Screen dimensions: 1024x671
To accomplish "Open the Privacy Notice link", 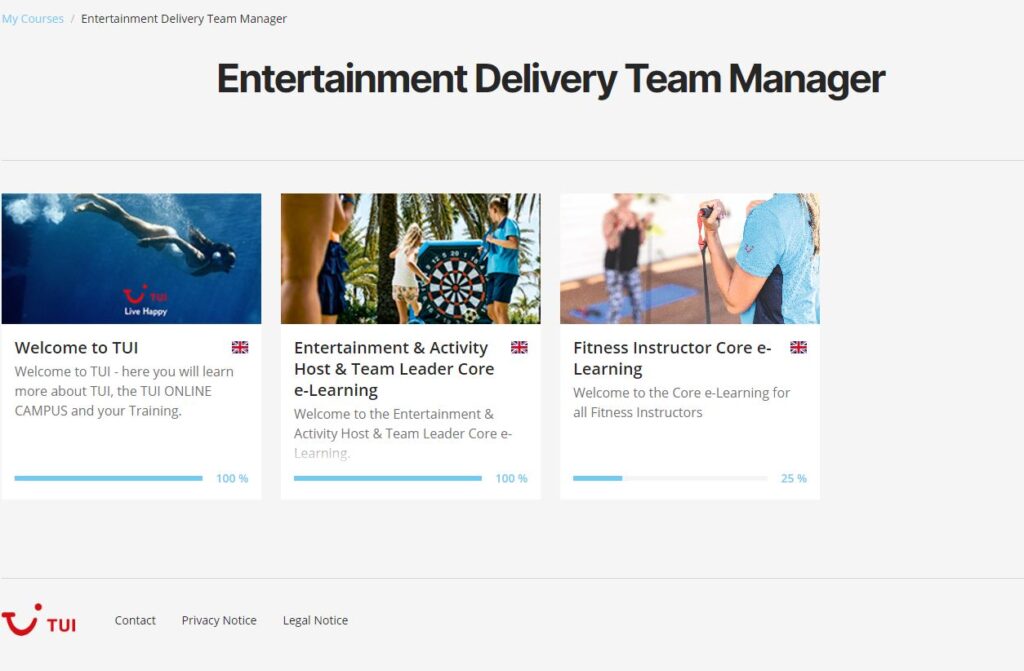I will (219, 620).
